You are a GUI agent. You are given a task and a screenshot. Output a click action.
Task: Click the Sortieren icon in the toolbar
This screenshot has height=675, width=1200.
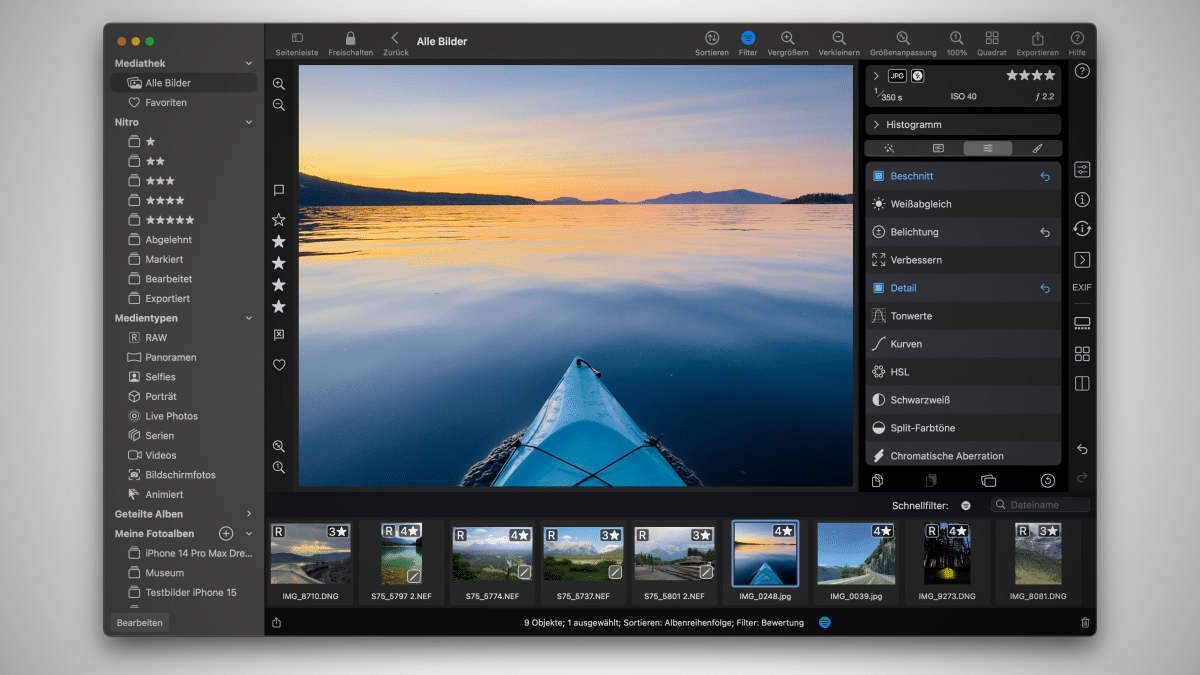click(712, 38)
